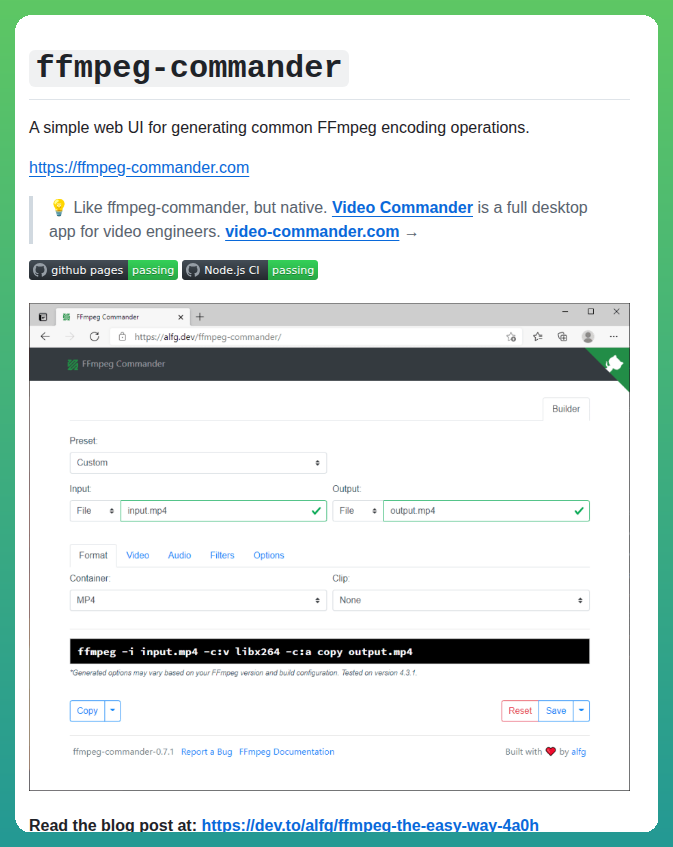
Task: Open the FFmpeg Documentation link
Action: [287, 752]
